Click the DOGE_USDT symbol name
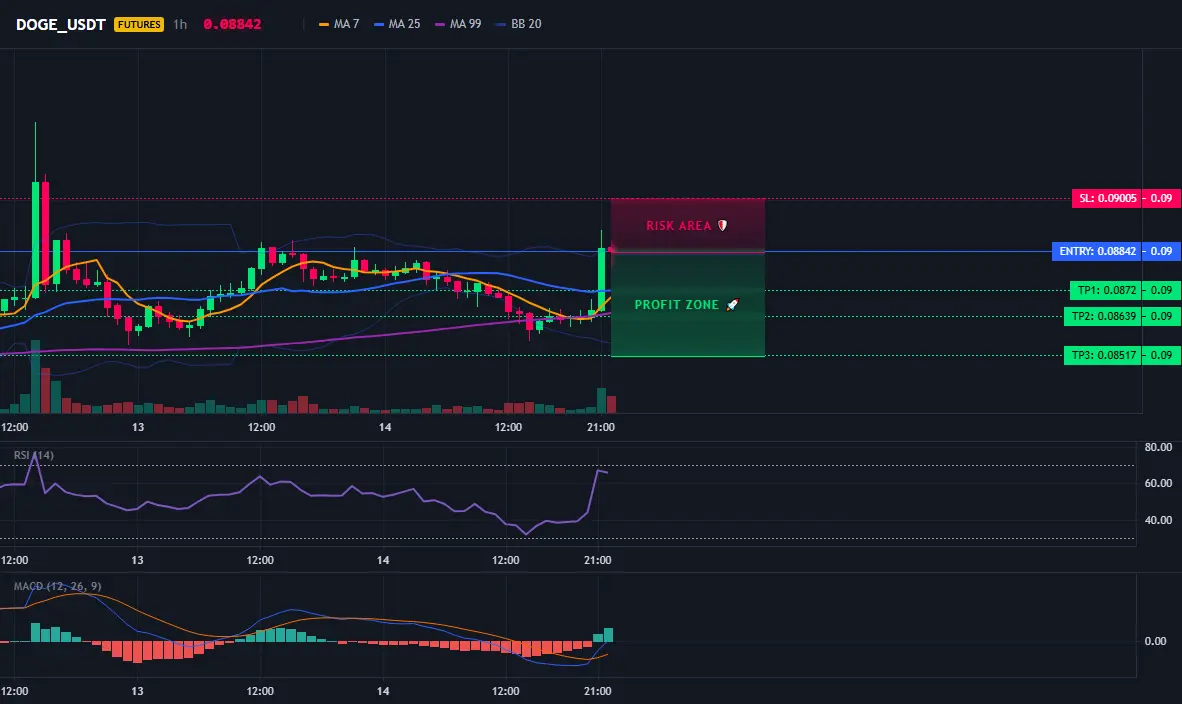Image resolution: width=1182 pixels, height=704 pixels. pyautogui.click(x=60, y=24)
